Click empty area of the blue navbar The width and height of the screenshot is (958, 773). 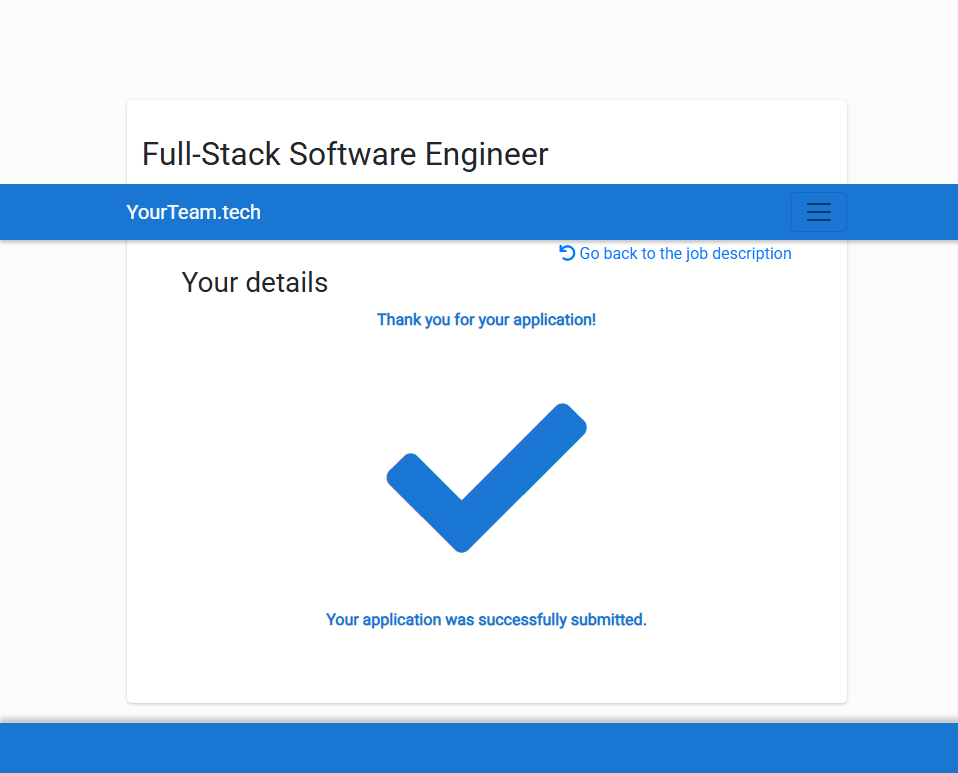point(520,212)
